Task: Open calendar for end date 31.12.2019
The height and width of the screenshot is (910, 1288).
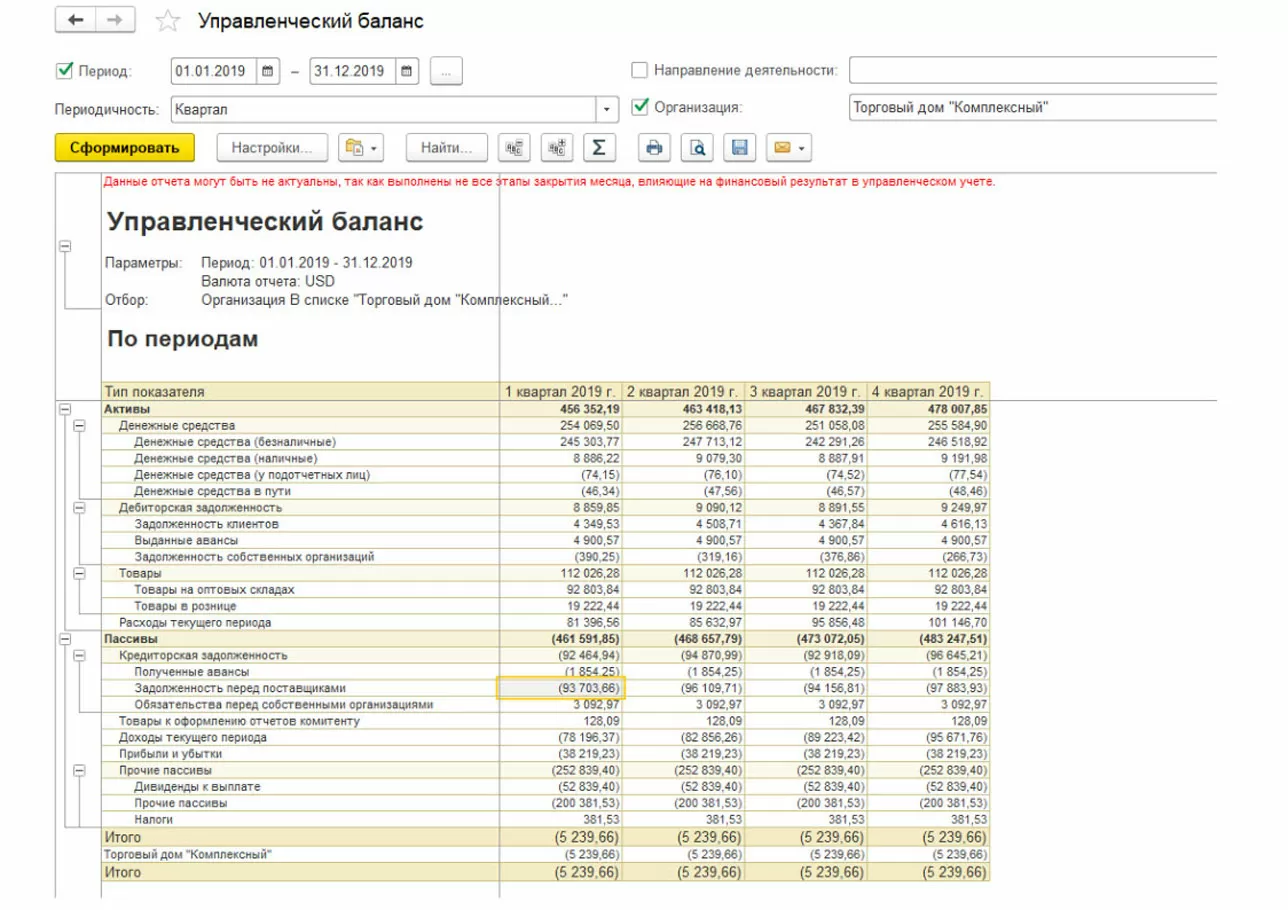Action: (406, 71)
